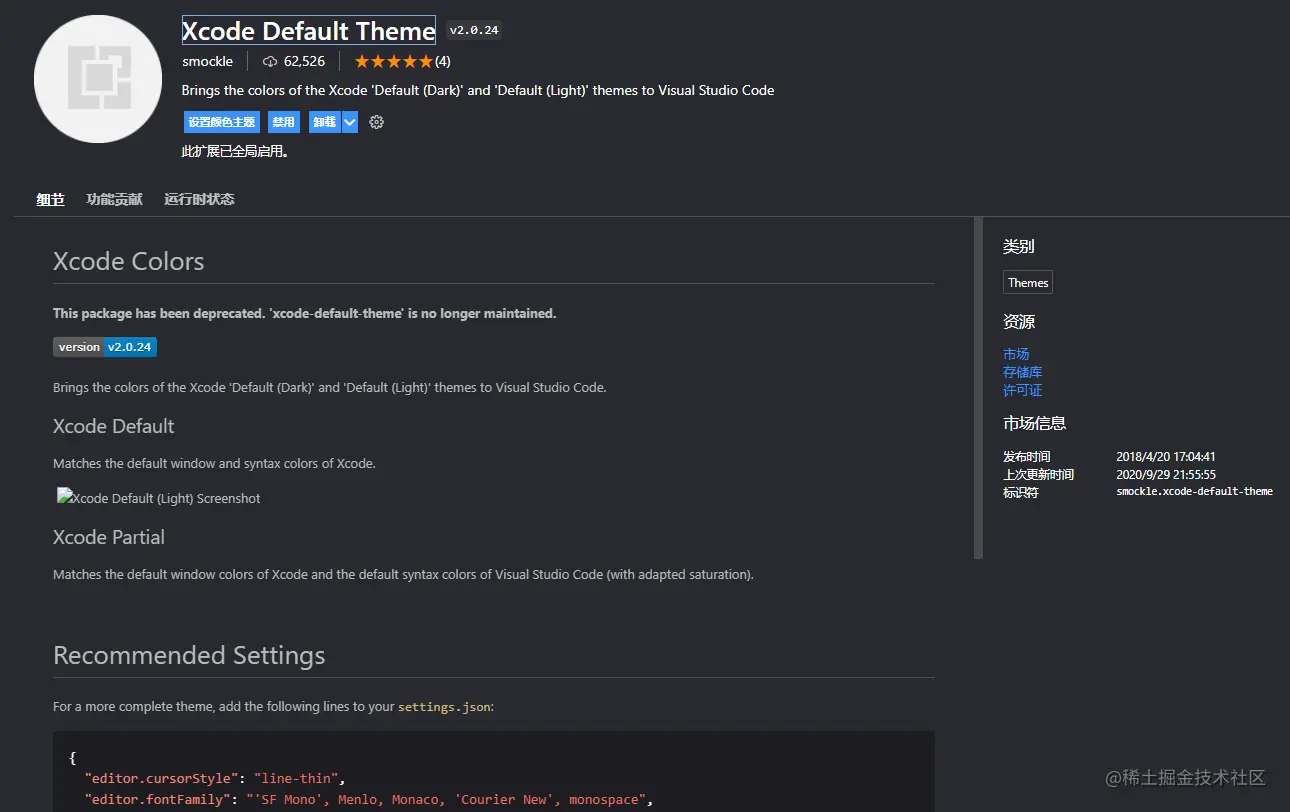Open the uninstall (卸载) dropdown arrow

(350, 122)
